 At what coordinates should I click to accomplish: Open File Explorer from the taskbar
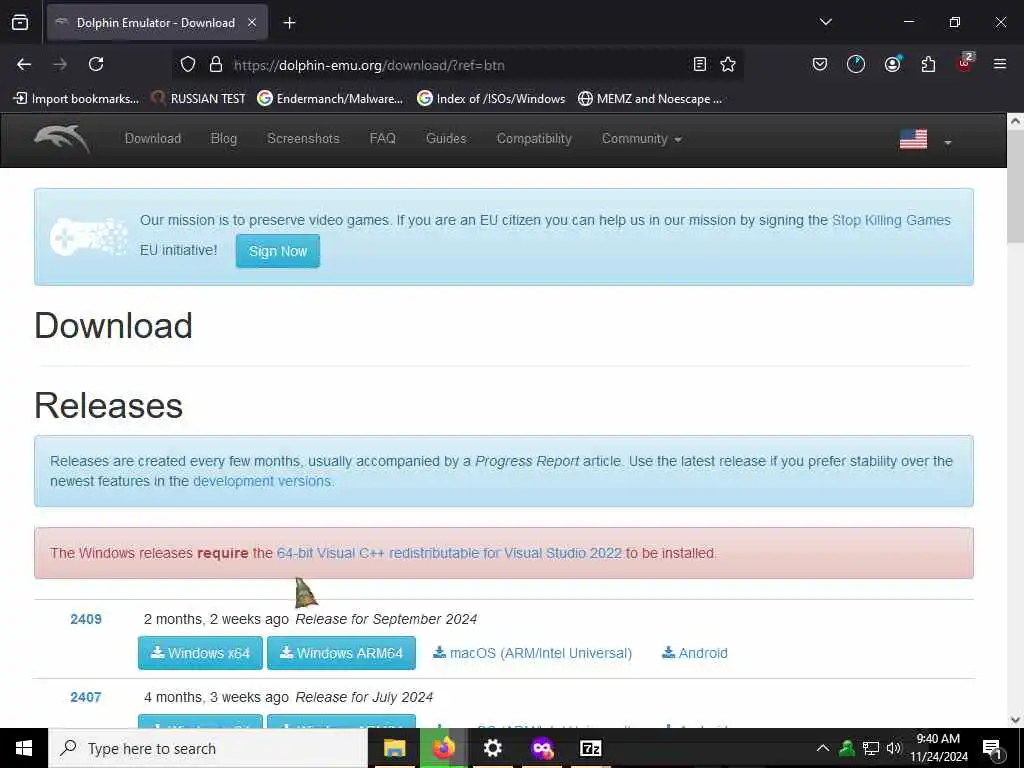point(394,748)
